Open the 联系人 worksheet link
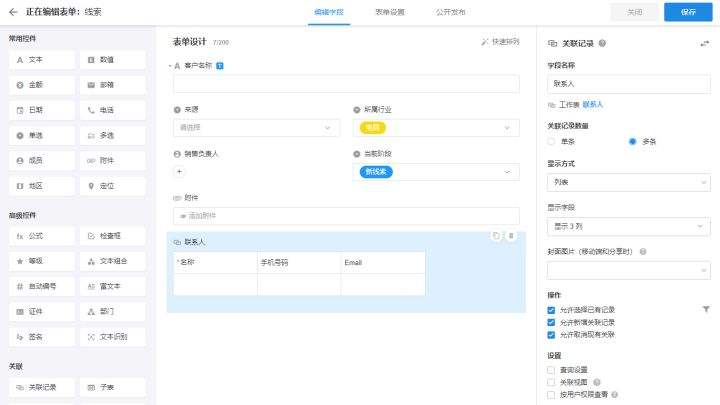720x405 pixels. click(x=592, y=105)
